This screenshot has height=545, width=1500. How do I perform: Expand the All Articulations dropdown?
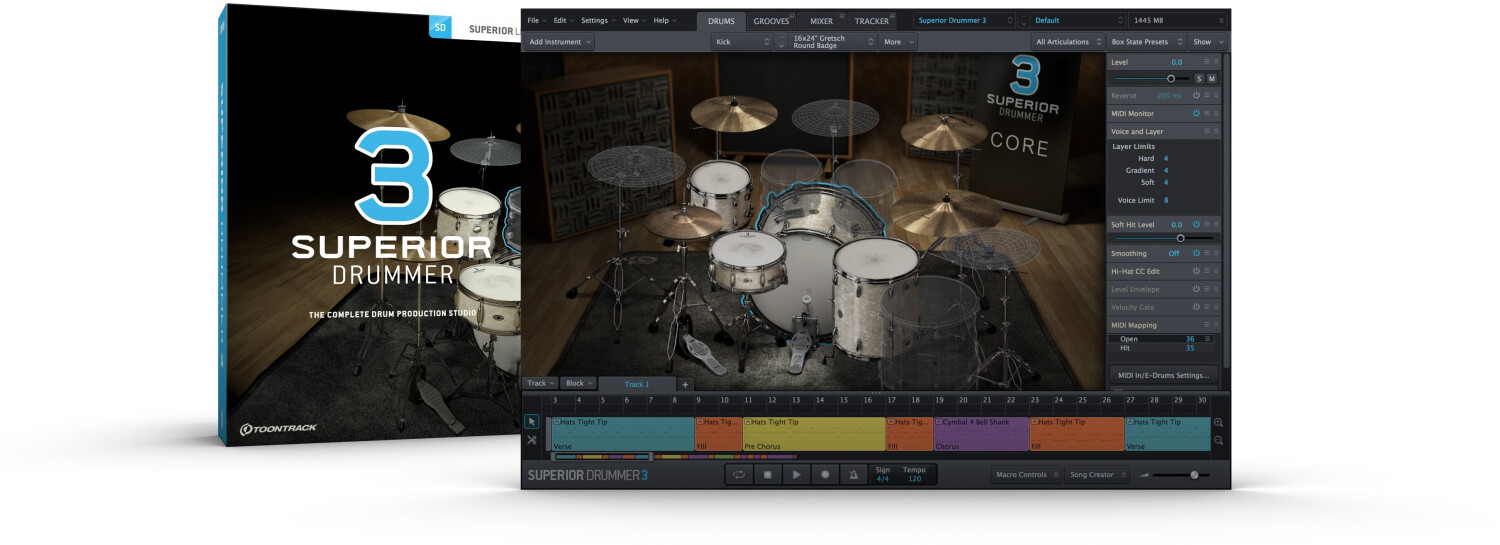(x=1066, y=42)
